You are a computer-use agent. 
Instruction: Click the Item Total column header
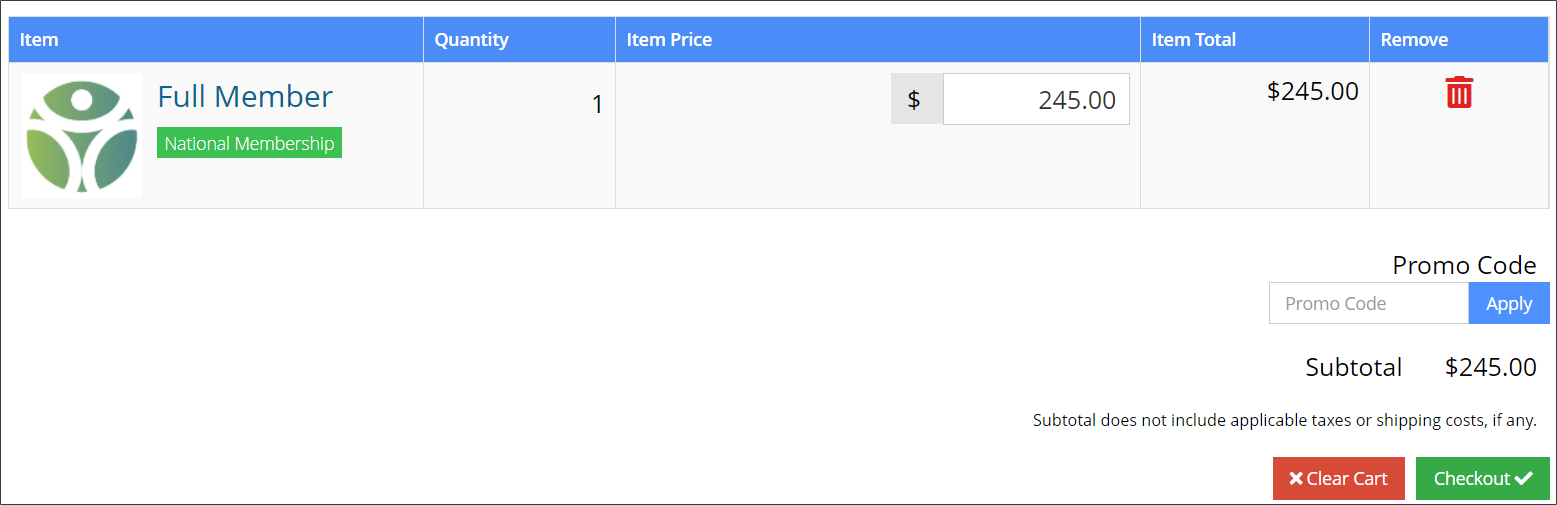(1193, 40)
